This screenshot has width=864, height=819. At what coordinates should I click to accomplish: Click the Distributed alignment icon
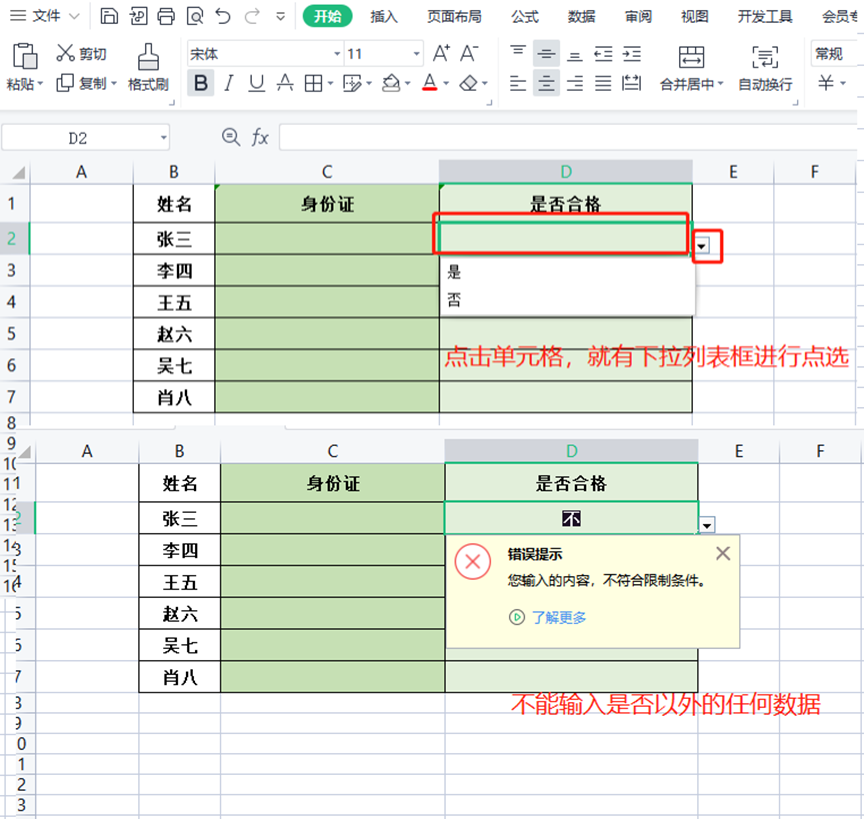pos(631,83)
